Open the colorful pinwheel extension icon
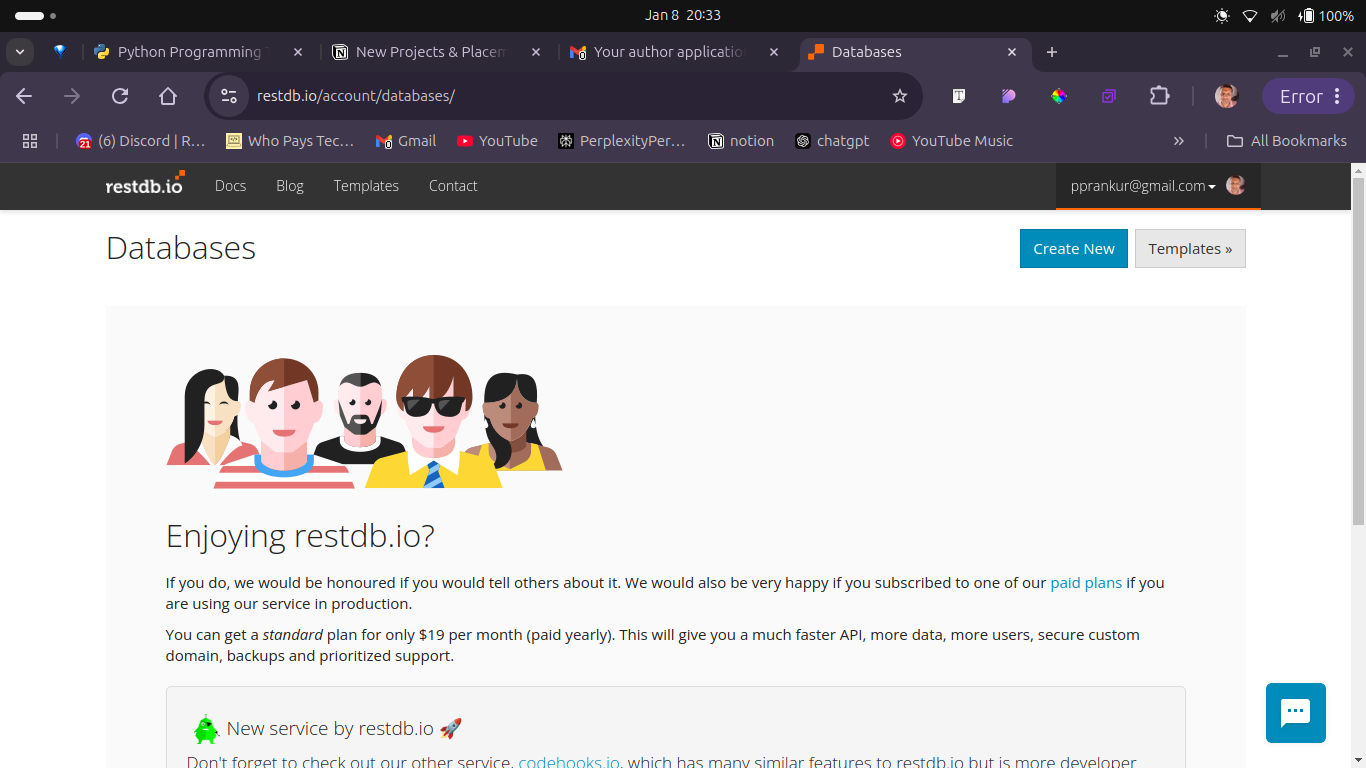Screen dimensions: 1366x768 1059,96
